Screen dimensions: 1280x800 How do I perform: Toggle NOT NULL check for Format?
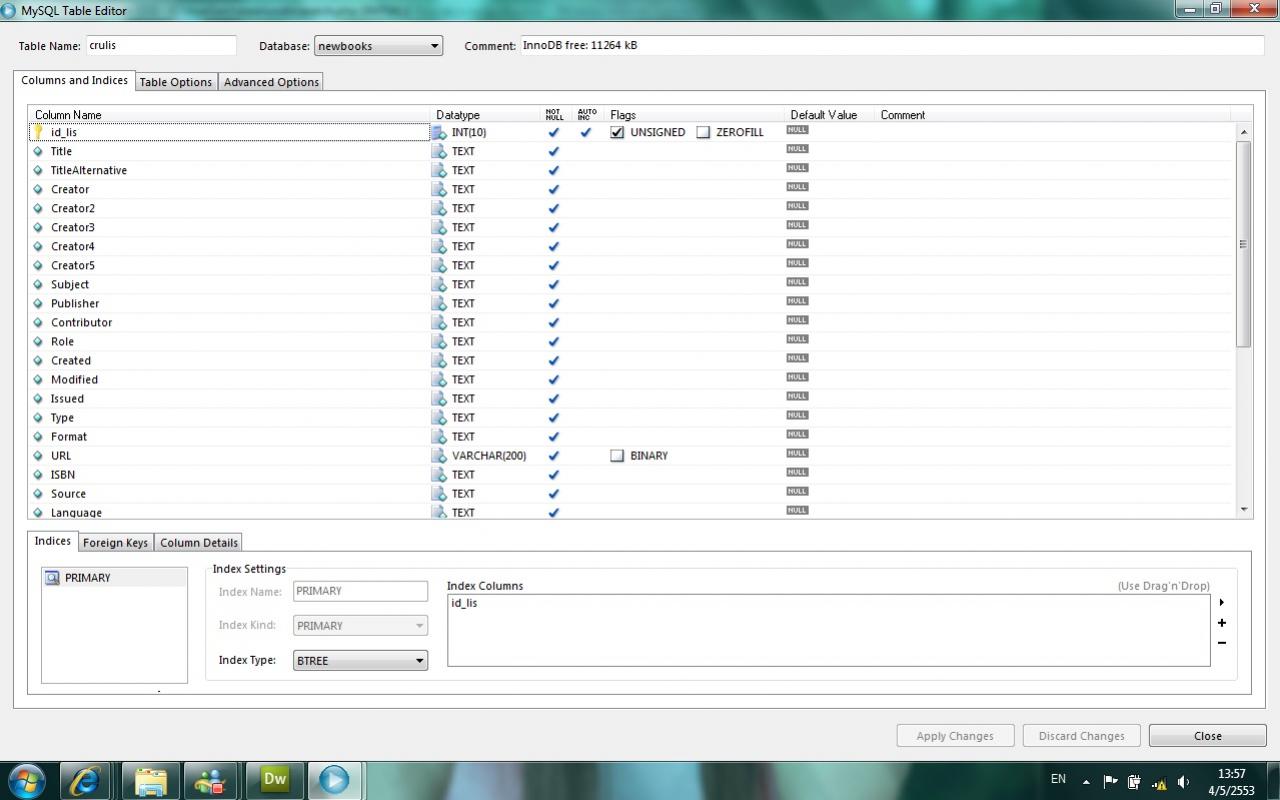[553, 436]
